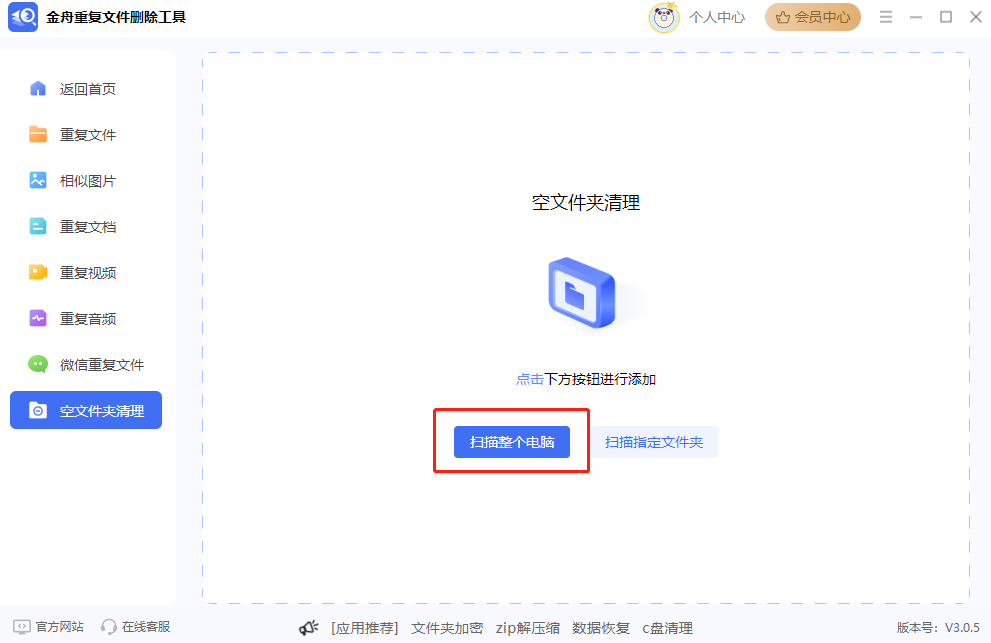
Task: Click the orange folder icon for 重复文件
Action: coord(38,135)
